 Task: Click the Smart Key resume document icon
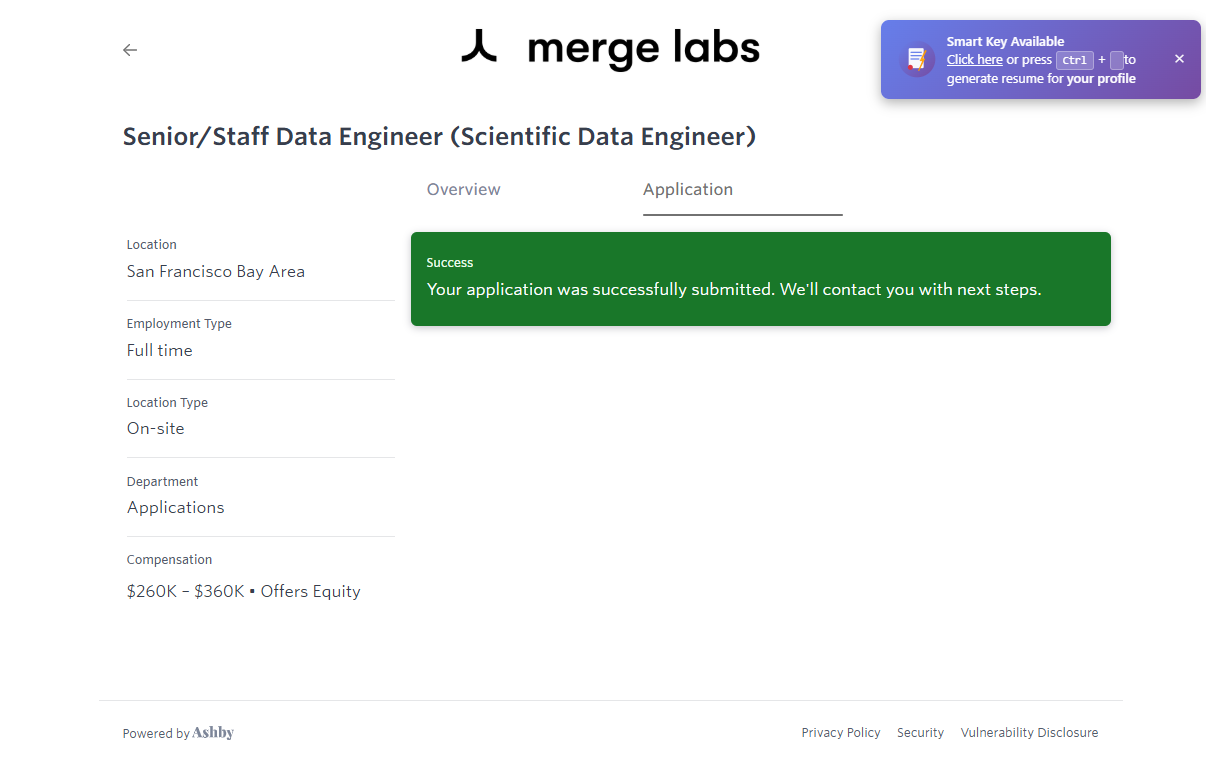(x=916, y=60)
